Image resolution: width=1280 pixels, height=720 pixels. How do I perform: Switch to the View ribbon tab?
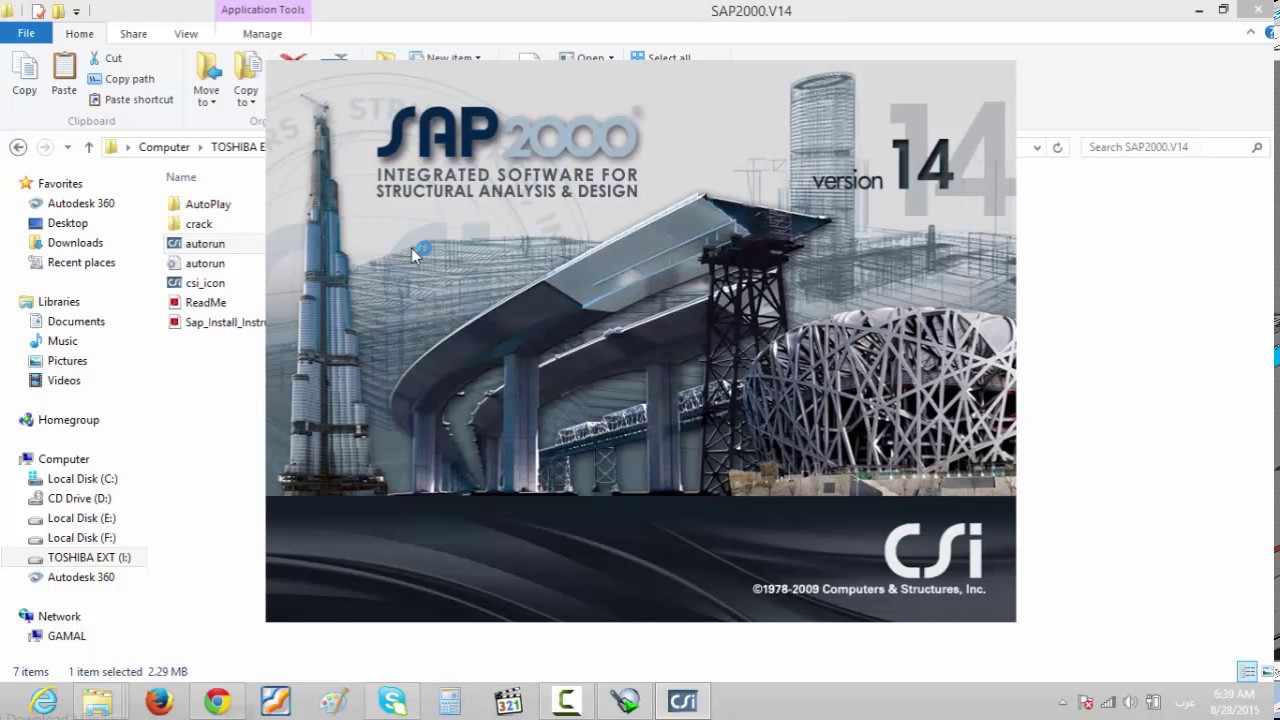[186, 34]
